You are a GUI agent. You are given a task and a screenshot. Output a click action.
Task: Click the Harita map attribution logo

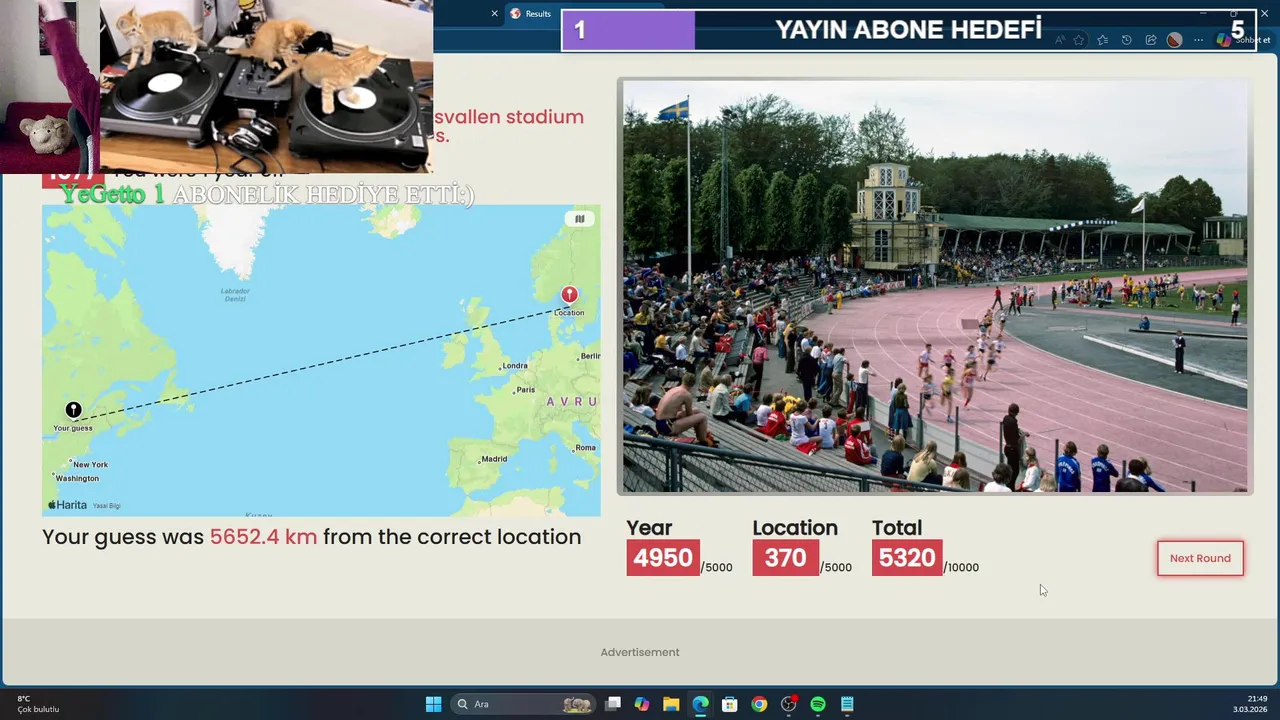(x=67, y=505)
